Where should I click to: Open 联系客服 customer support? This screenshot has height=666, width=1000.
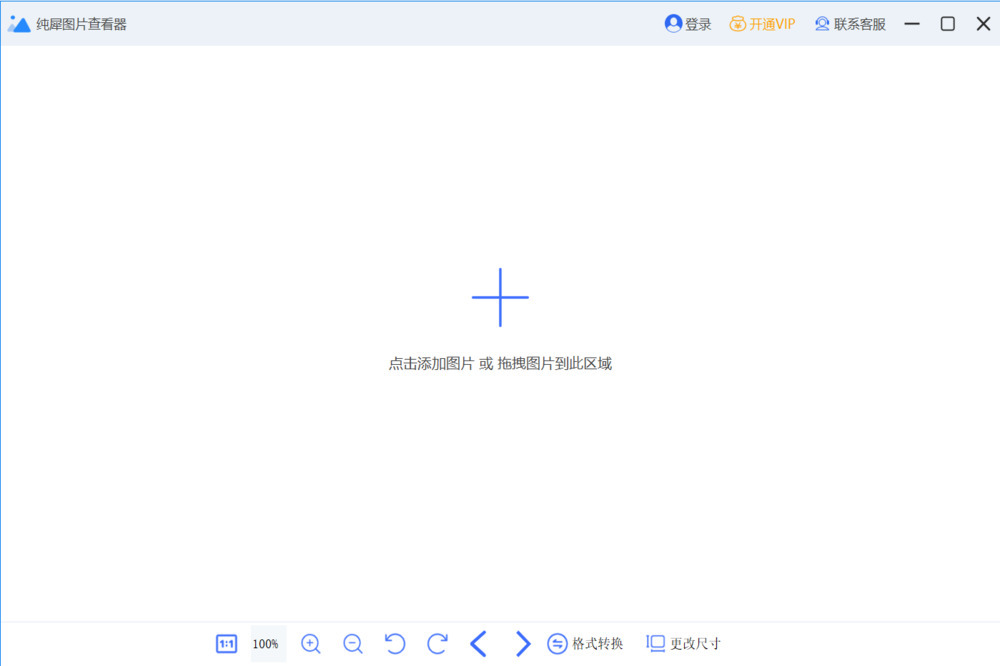pyautogui.click(x=860, y=24)
